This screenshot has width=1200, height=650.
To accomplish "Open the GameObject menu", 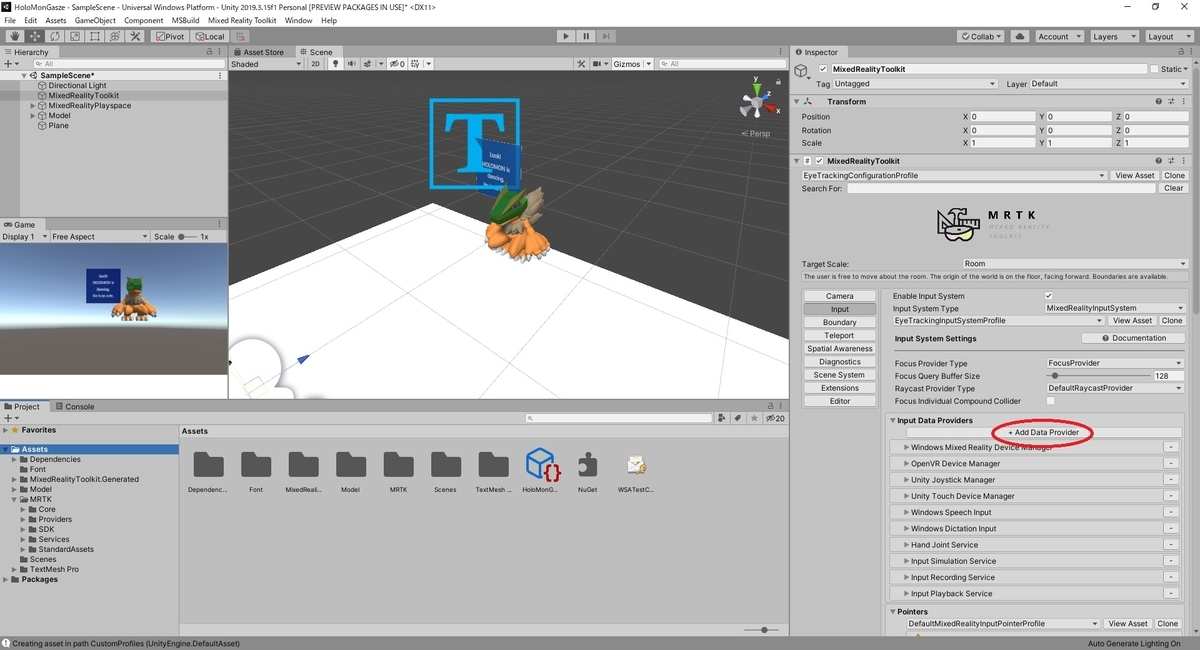I will 95,20.
